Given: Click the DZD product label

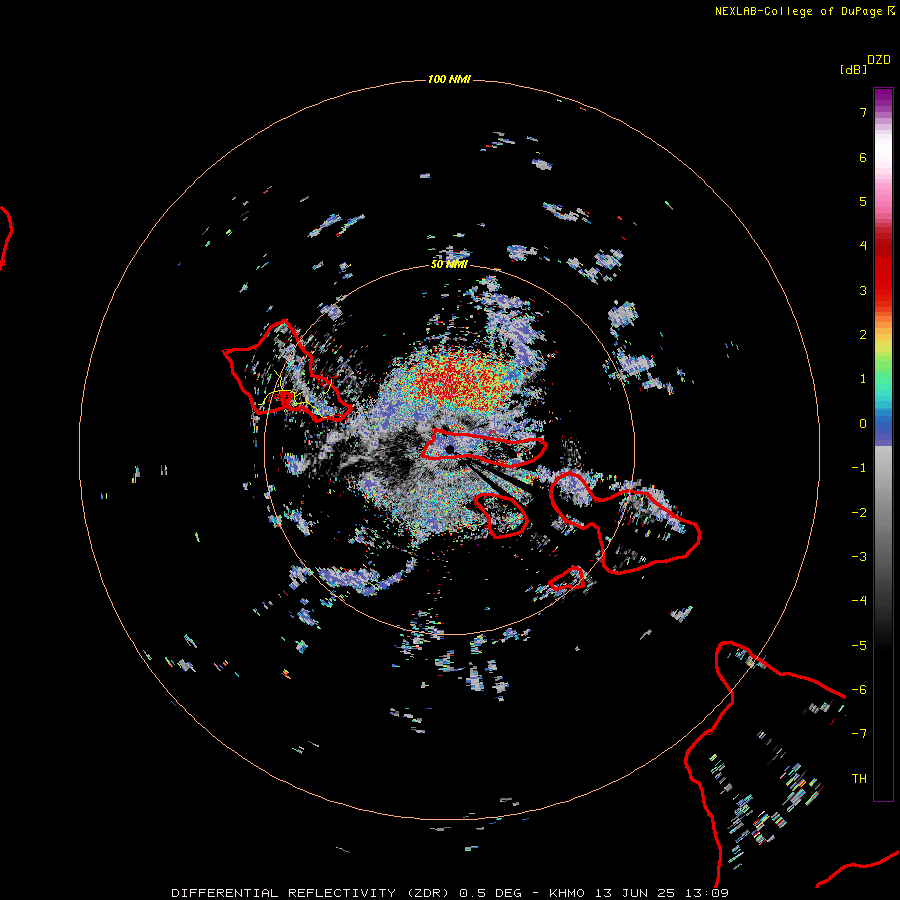Looking at the screenshot, I should pos(879,60).
